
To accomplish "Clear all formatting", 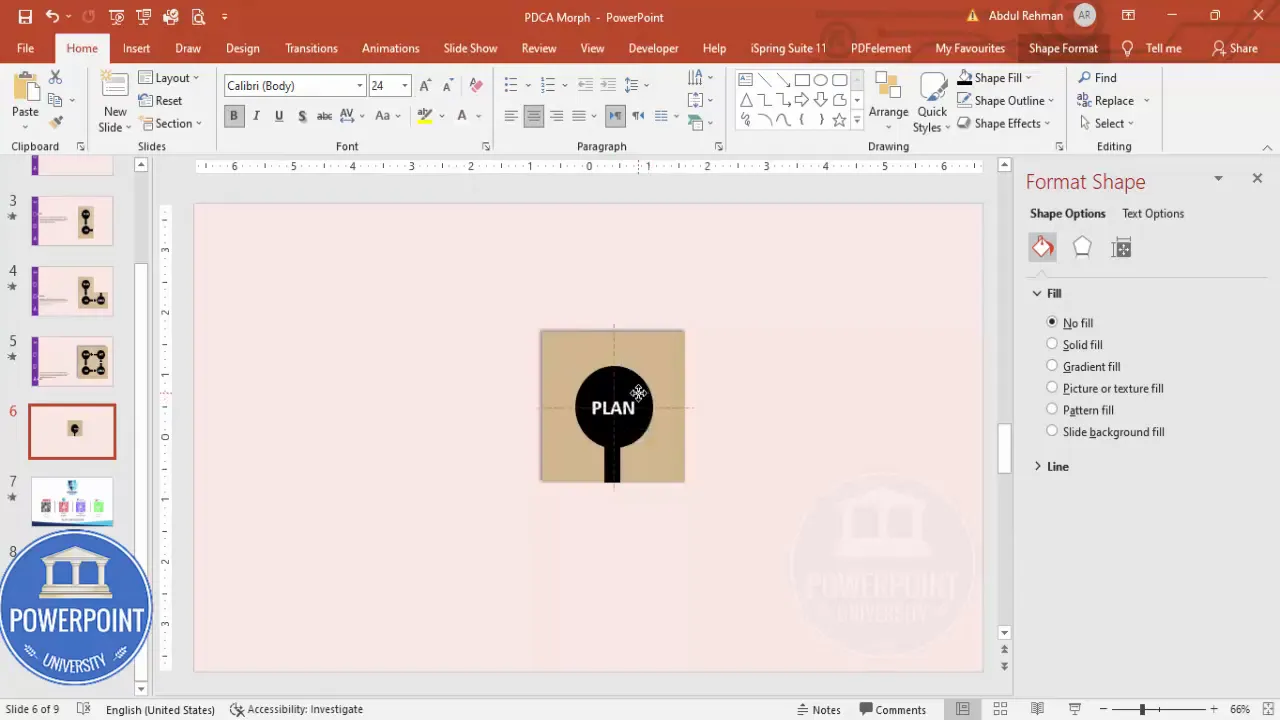I will (x=476, y=86).
